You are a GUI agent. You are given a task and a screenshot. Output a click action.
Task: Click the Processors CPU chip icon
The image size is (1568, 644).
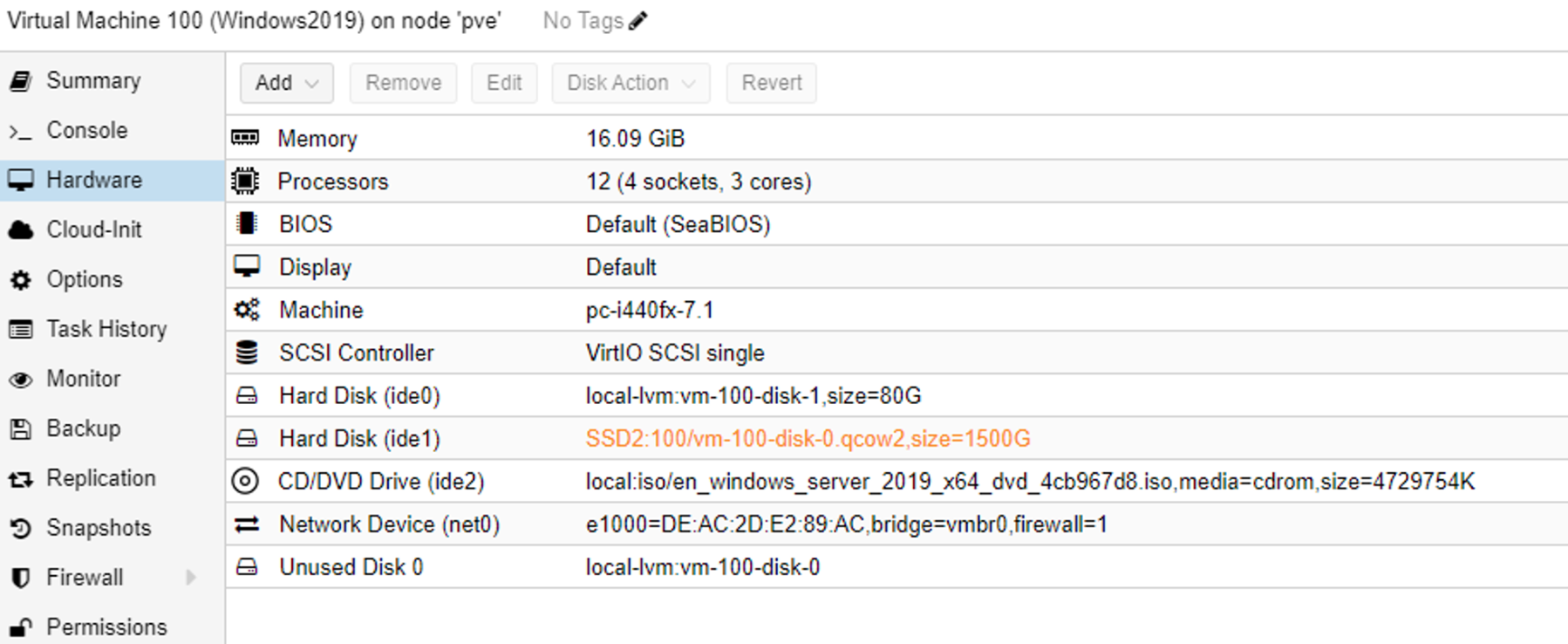245,181
